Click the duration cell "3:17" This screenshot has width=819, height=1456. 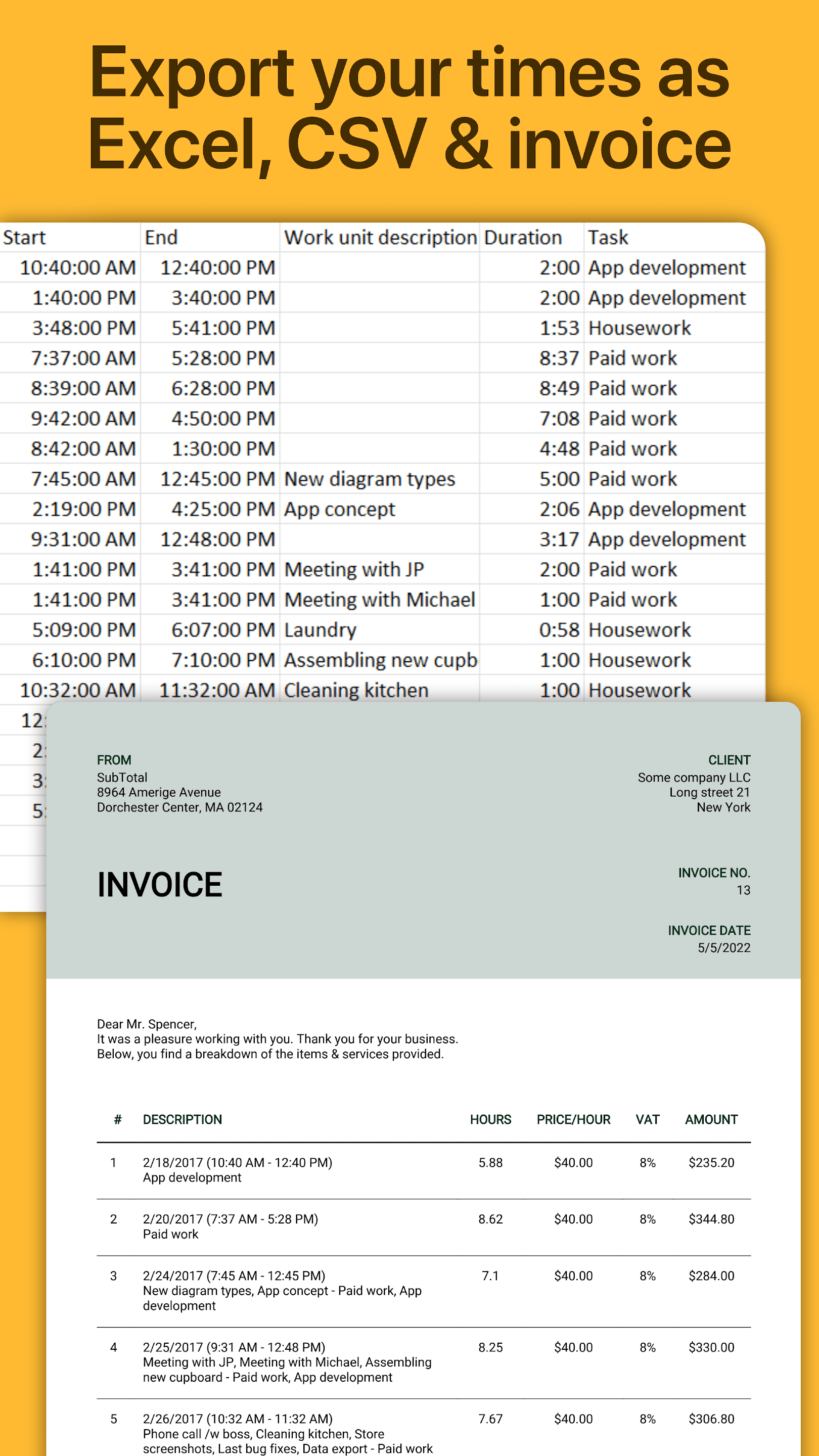(560, 539)
